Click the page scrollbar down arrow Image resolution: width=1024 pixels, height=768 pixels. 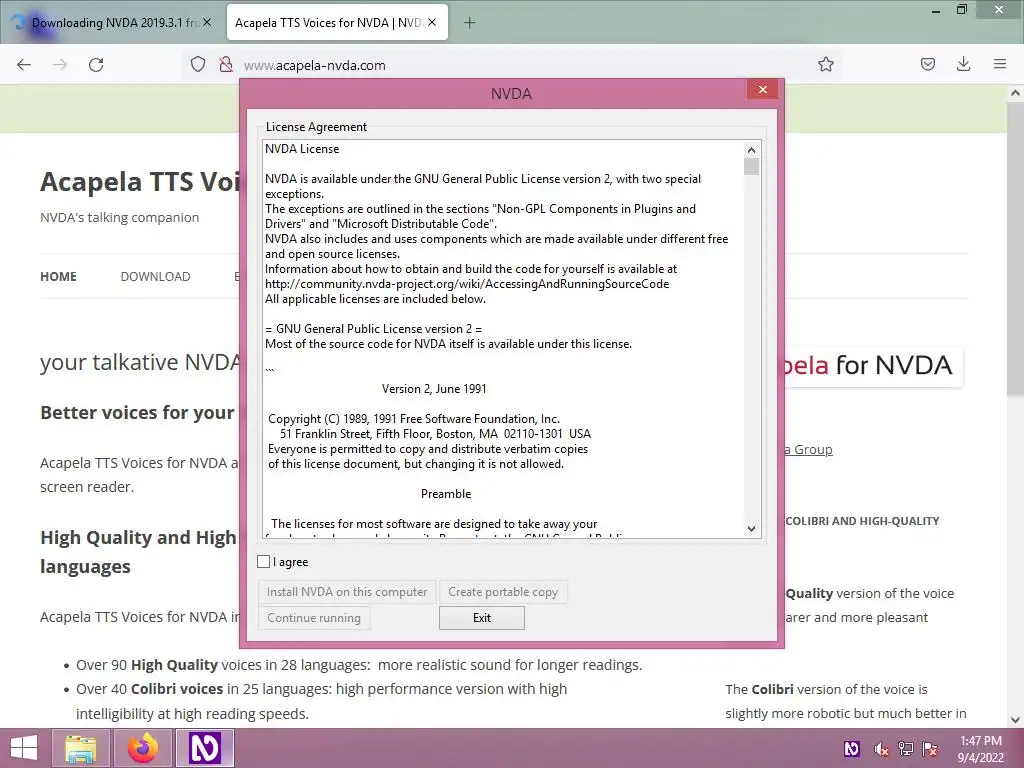point(1015,720)
